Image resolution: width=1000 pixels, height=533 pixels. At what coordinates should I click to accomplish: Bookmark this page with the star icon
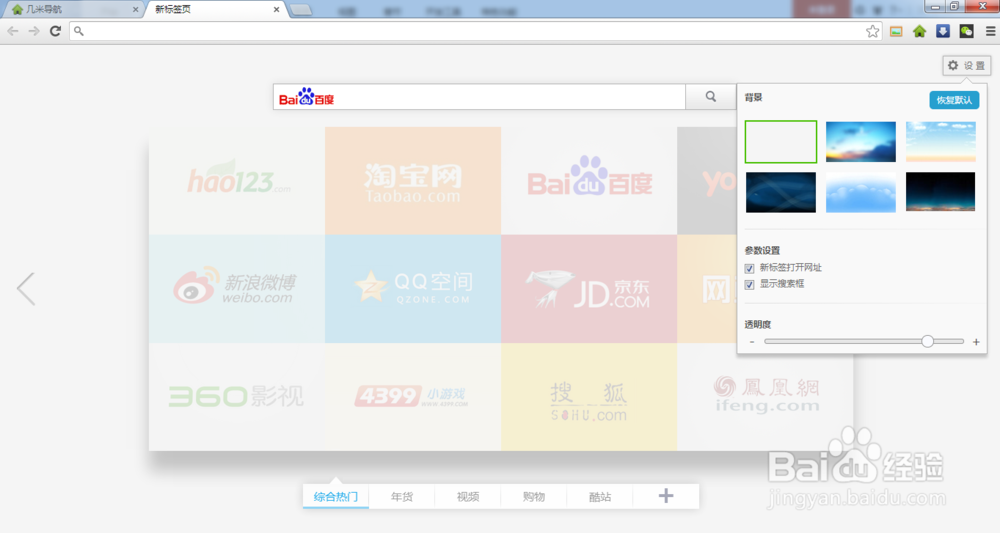[x=872, y=31]
